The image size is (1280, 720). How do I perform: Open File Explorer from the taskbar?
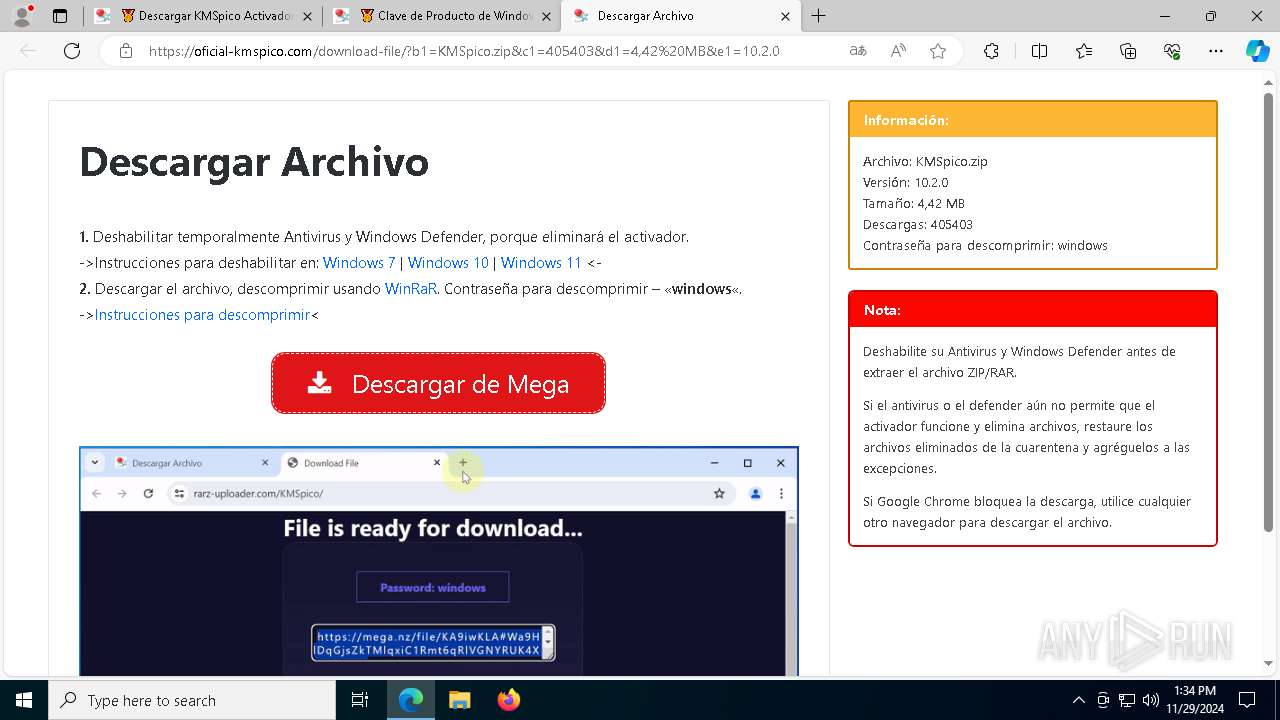point(459,700)
